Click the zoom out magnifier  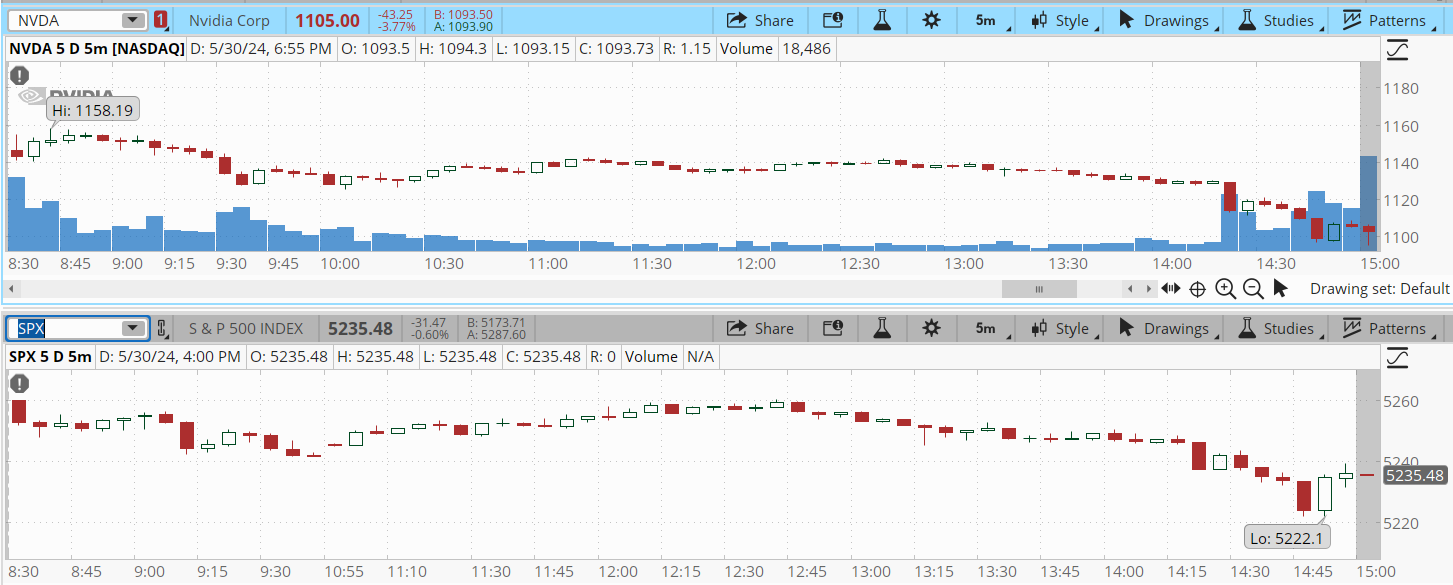coord(1253,289)
